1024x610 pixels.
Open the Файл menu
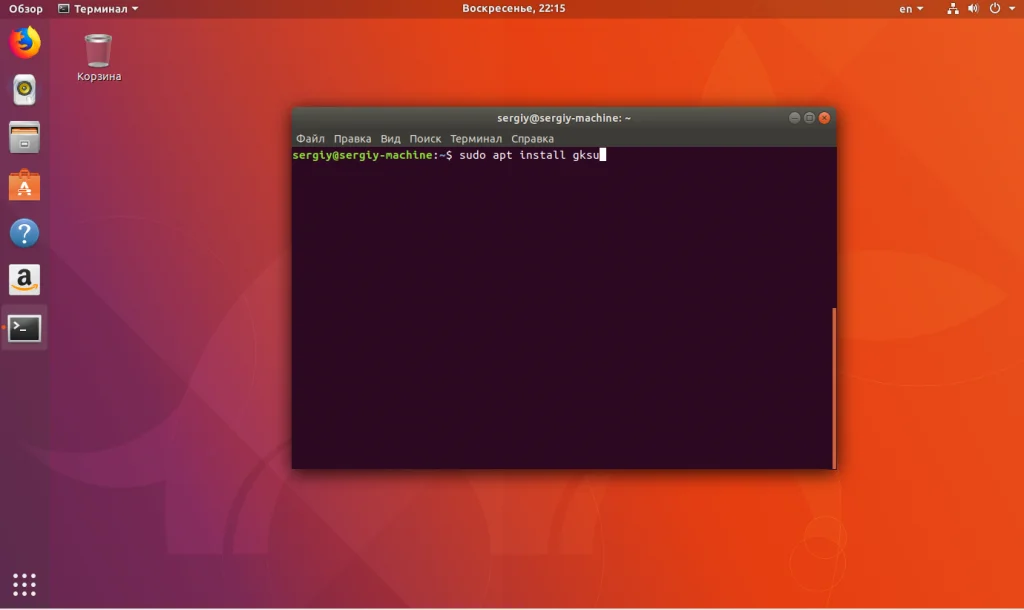pyautogui.click(x=310, y=138)
